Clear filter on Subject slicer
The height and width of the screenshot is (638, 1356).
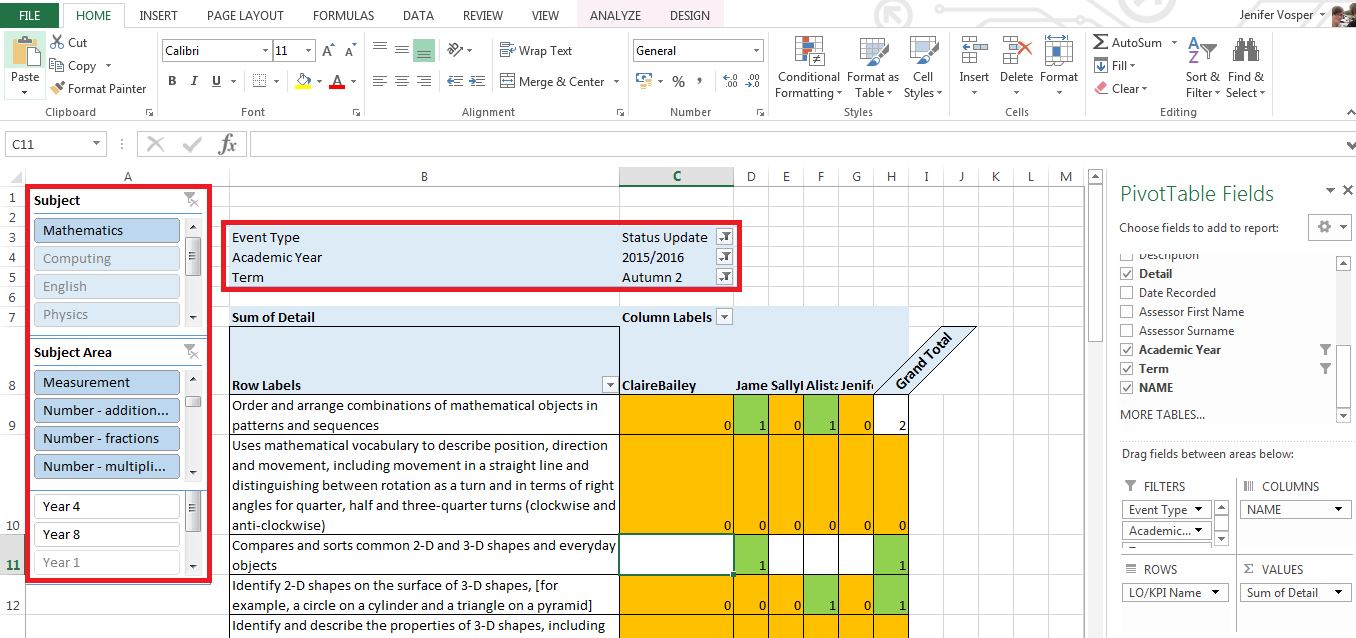tap(191, 201)
